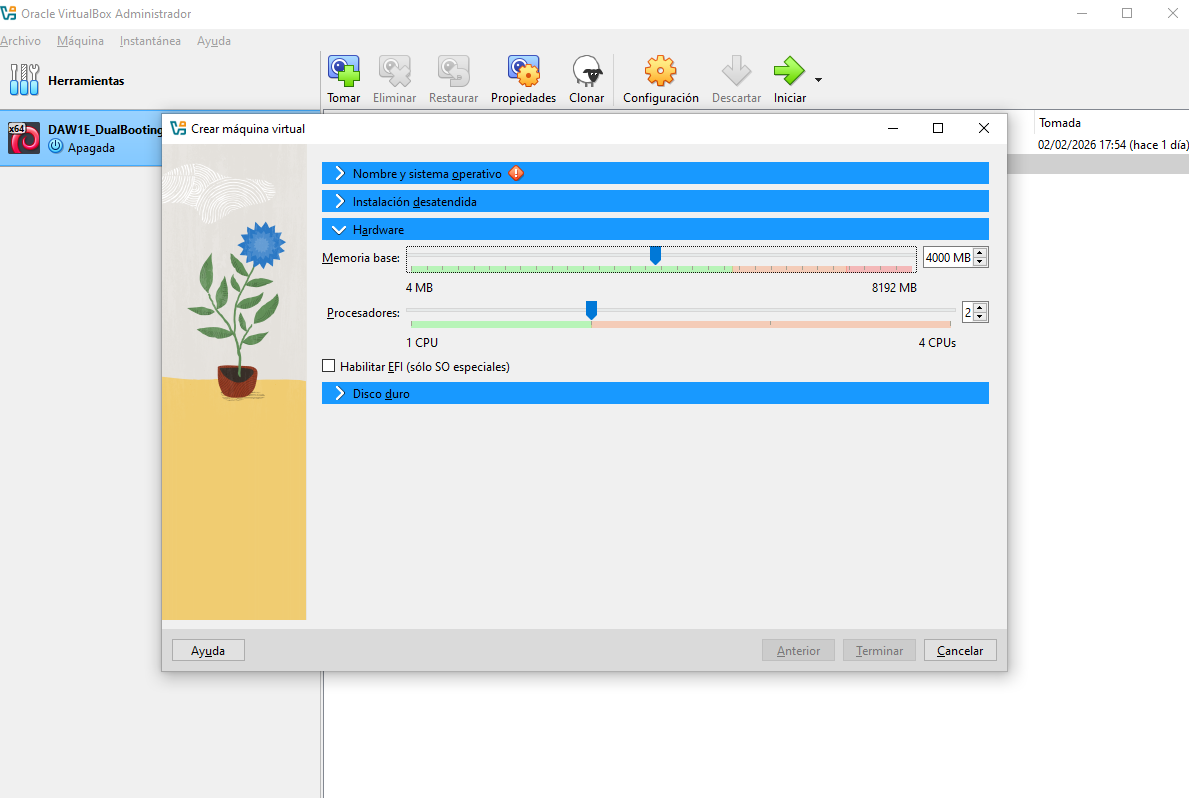Click the Oracle VirtualBox main window logo
The height and width of the screenshot is (798, 1189).
click(x=8, y=13)
